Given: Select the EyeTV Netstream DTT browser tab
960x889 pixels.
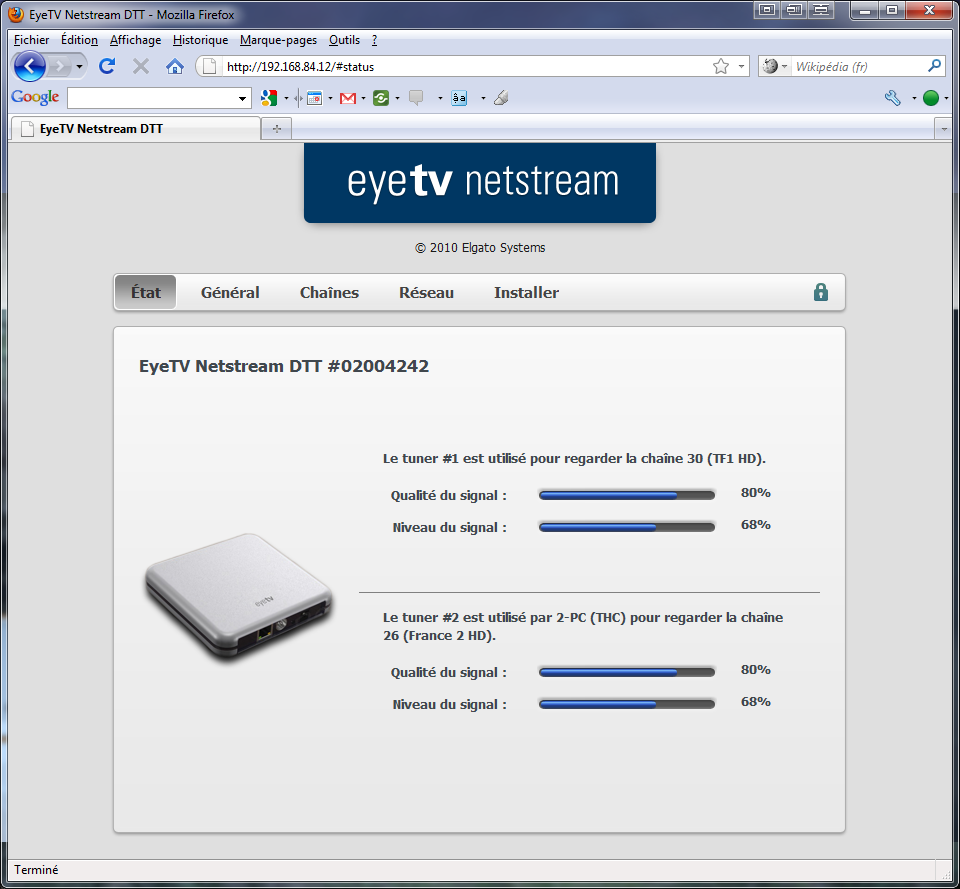Looking at the screenshot, I should pos(135,129).
